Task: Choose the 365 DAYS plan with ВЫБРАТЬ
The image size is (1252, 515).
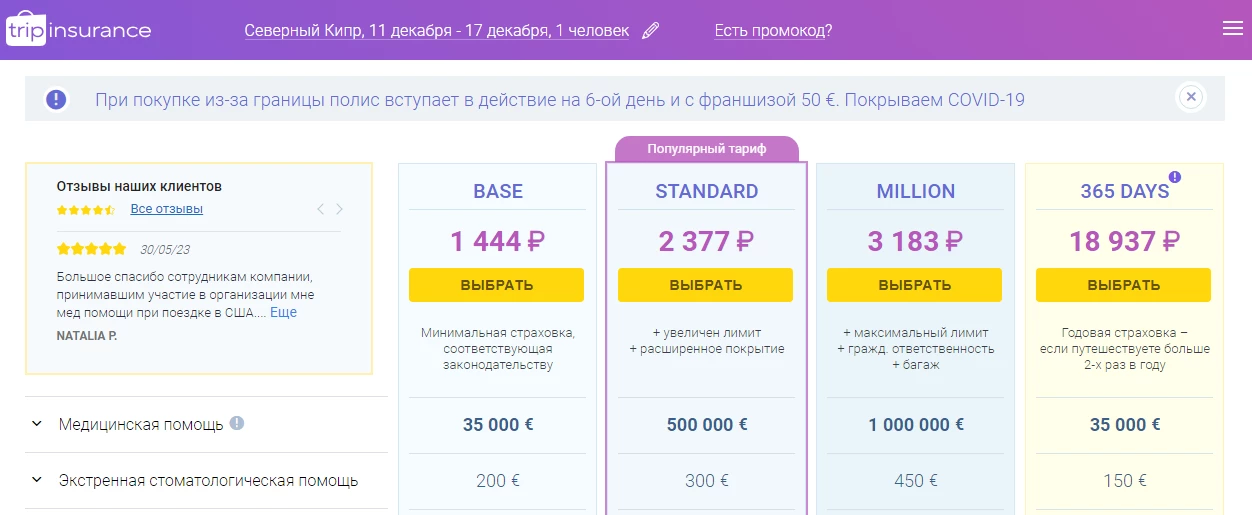Action: 1123,285
